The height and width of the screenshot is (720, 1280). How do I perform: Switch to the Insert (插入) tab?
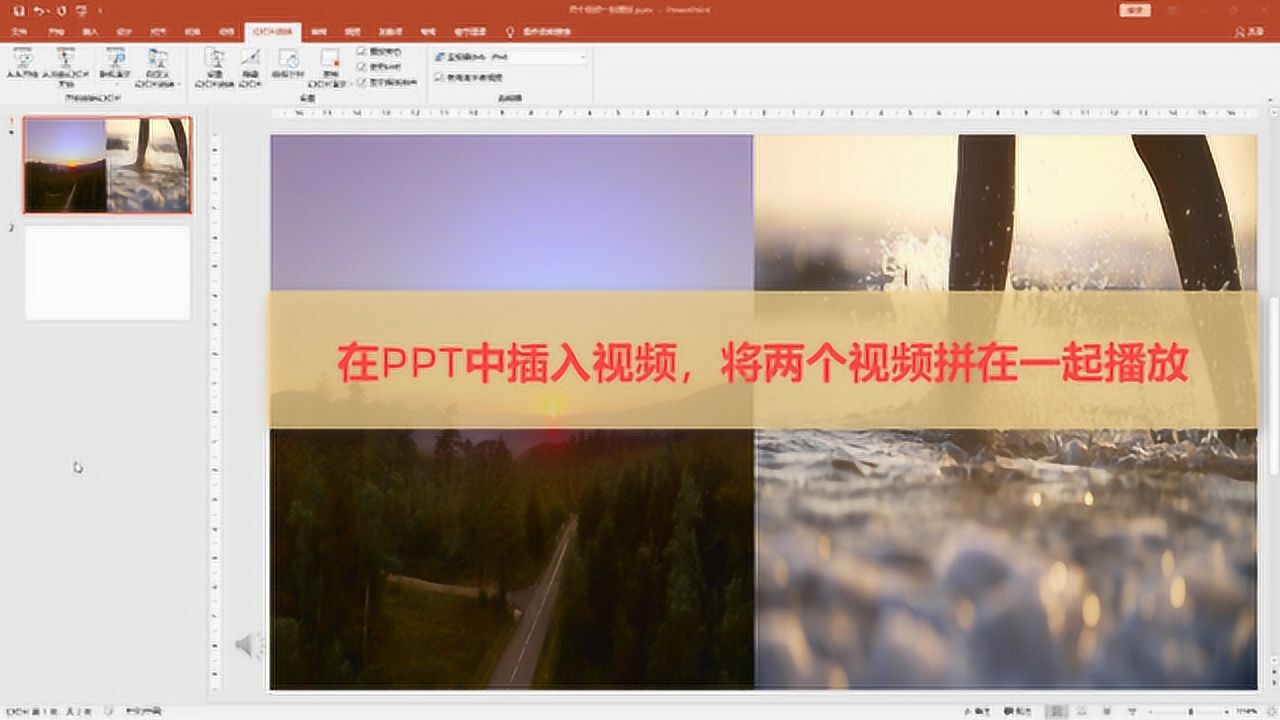[x=90, y=32]
